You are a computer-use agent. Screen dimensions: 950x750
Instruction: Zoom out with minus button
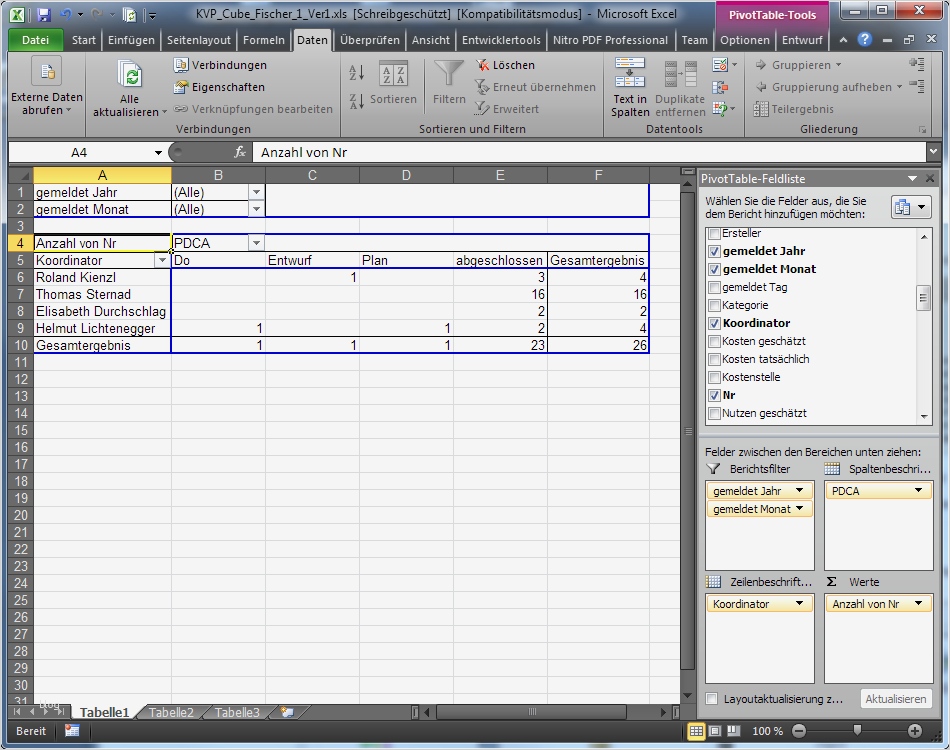coord(799,731)
